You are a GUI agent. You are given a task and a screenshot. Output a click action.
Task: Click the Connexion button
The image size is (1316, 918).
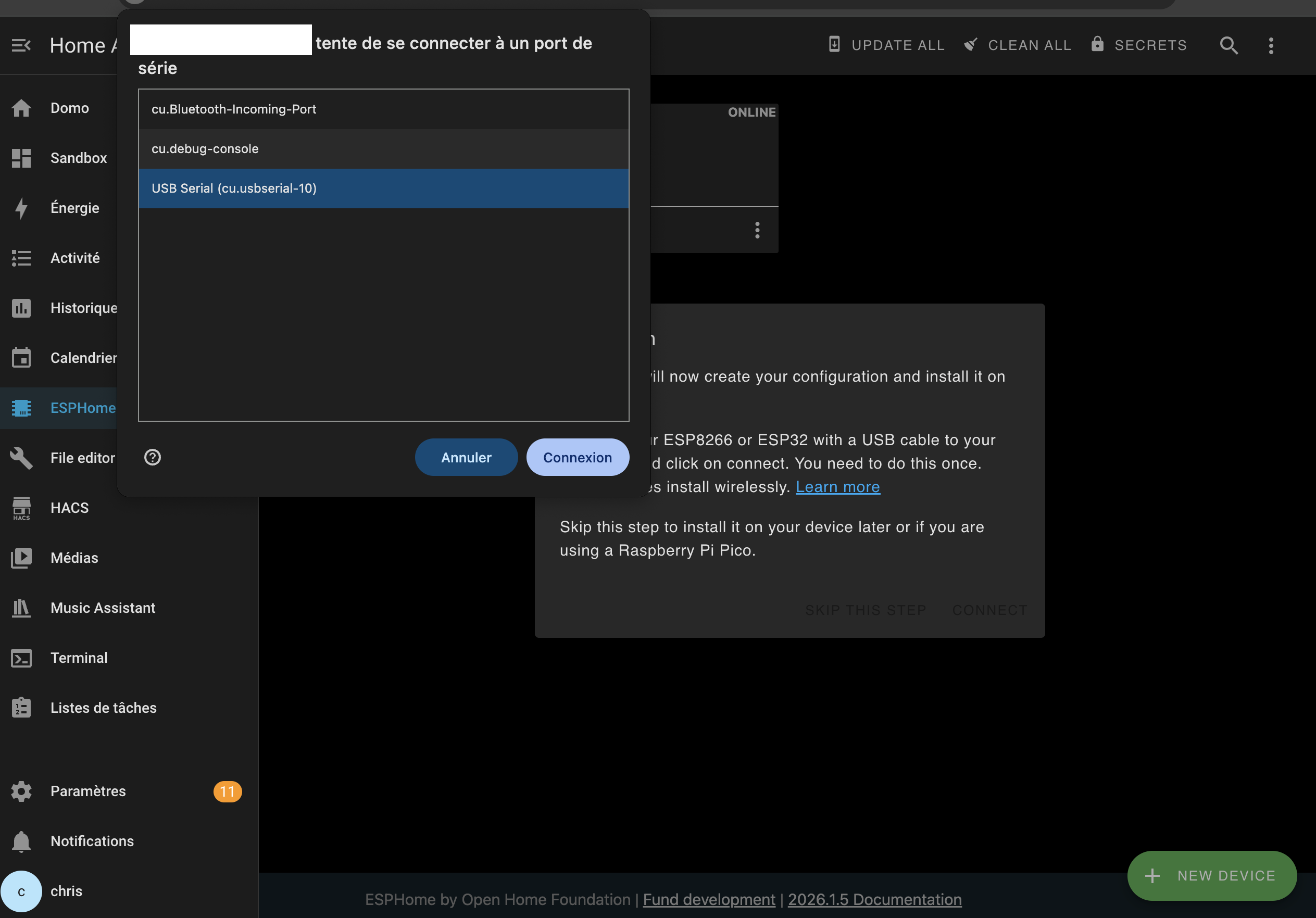click(x=577, y=457)
